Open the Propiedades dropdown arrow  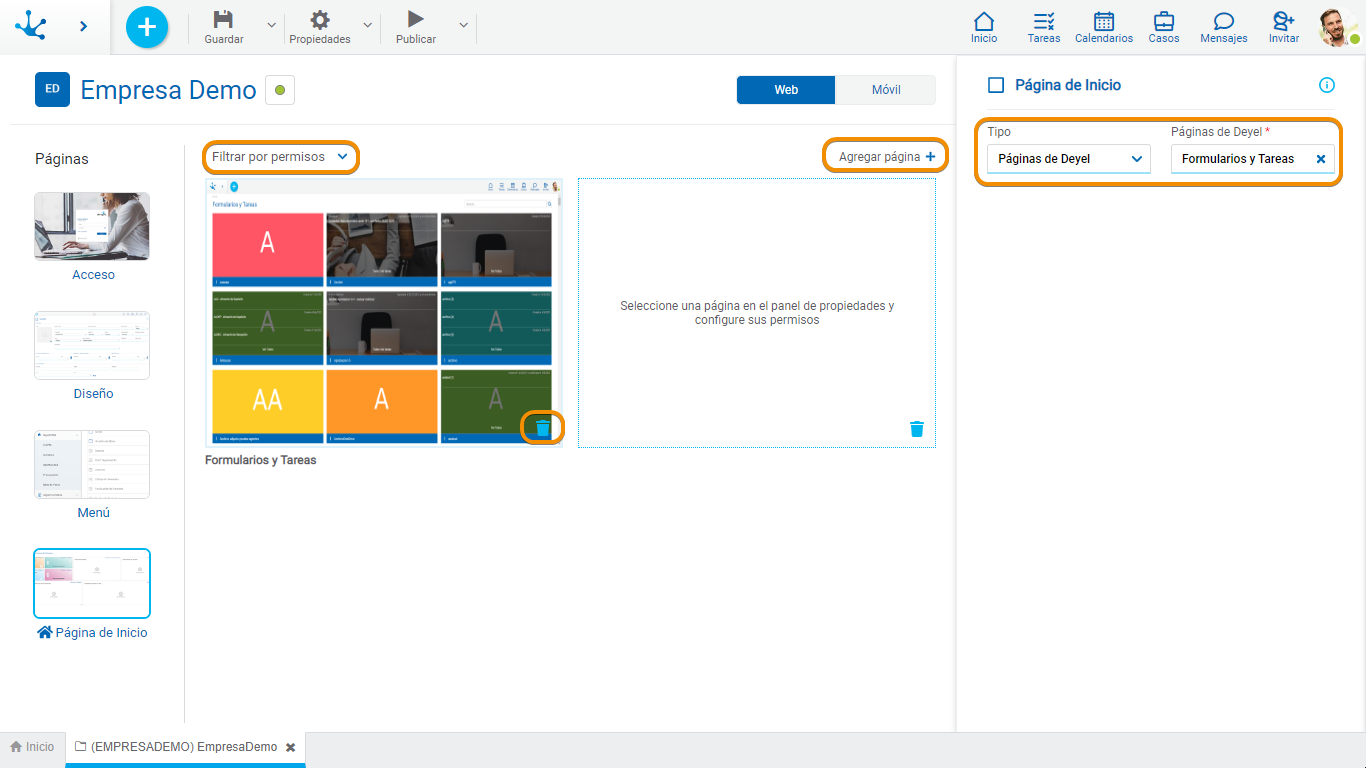tap(367, 25)
